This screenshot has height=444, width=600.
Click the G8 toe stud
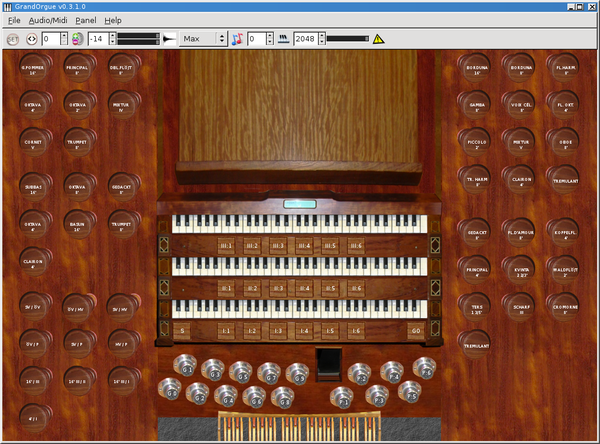282,398
